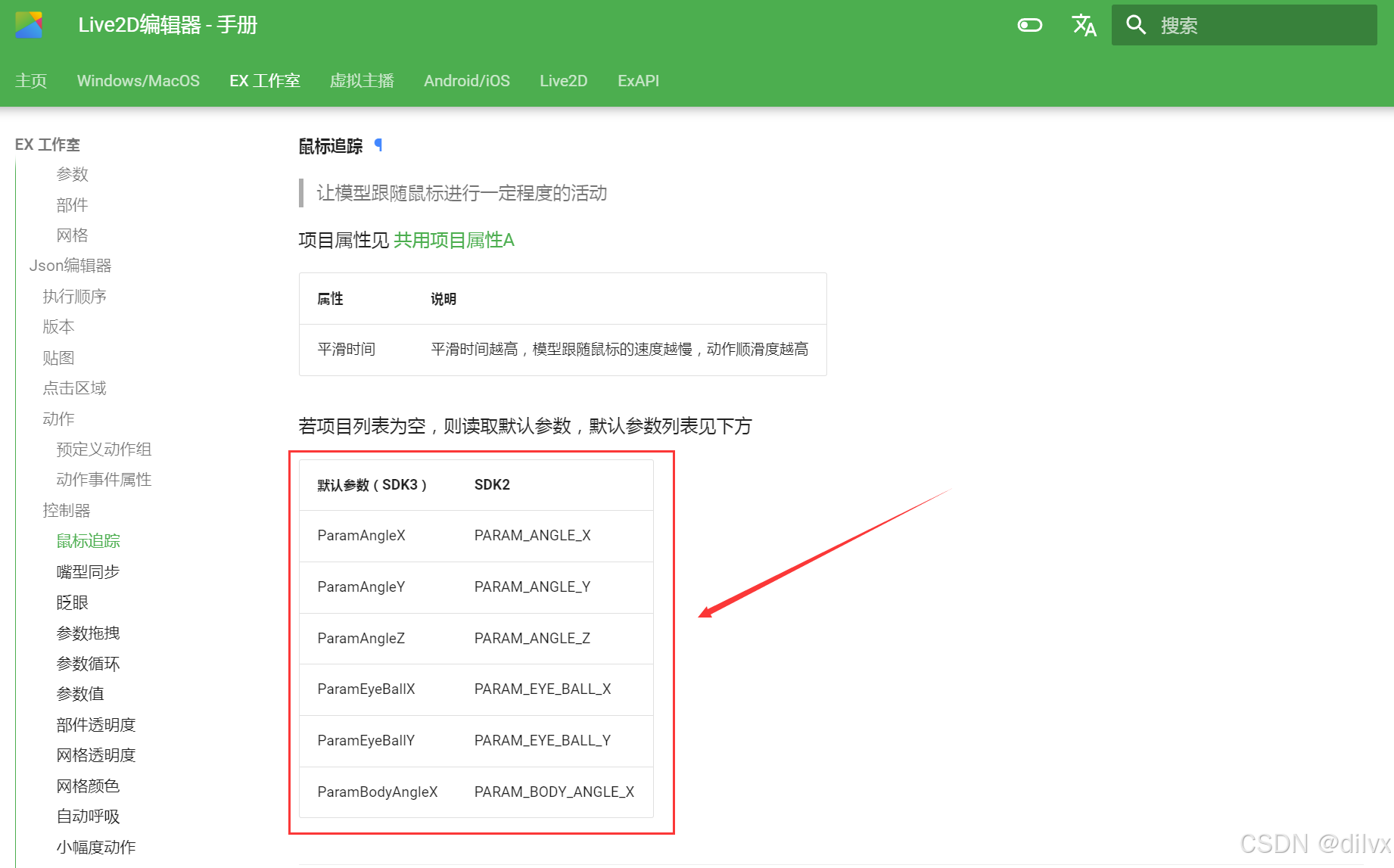1394x868 pixels.
Task: Open 自动呼吸 sidebar page
Action: coord(89,817)
